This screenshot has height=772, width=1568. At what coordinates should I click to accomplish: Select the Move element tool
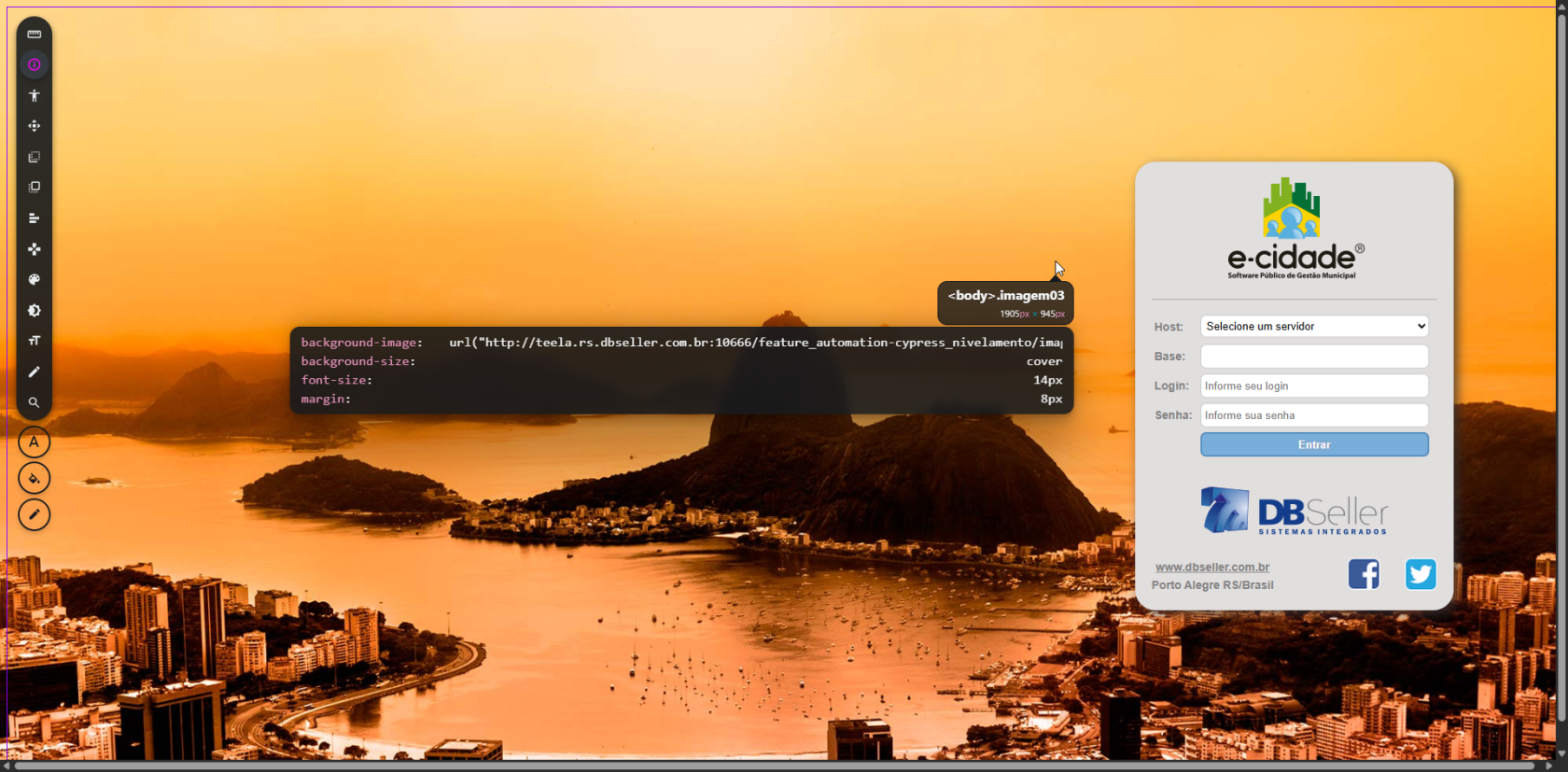[x=35, y=126]
